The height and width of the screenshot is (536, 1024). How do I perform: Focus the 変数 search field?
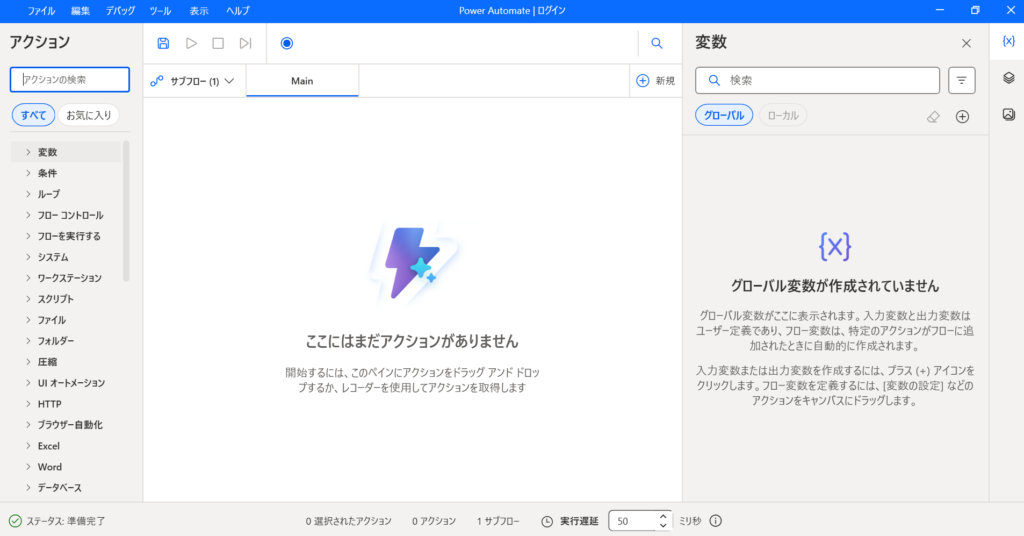click(817, 80)
